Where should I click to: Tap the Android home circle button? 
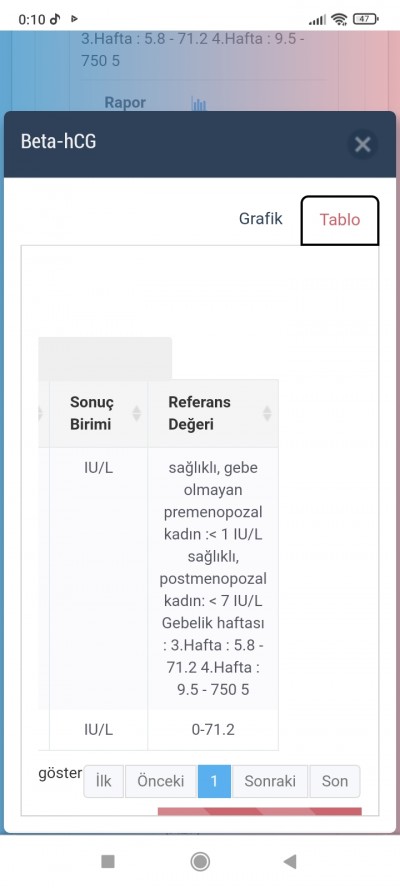point(200,861)
